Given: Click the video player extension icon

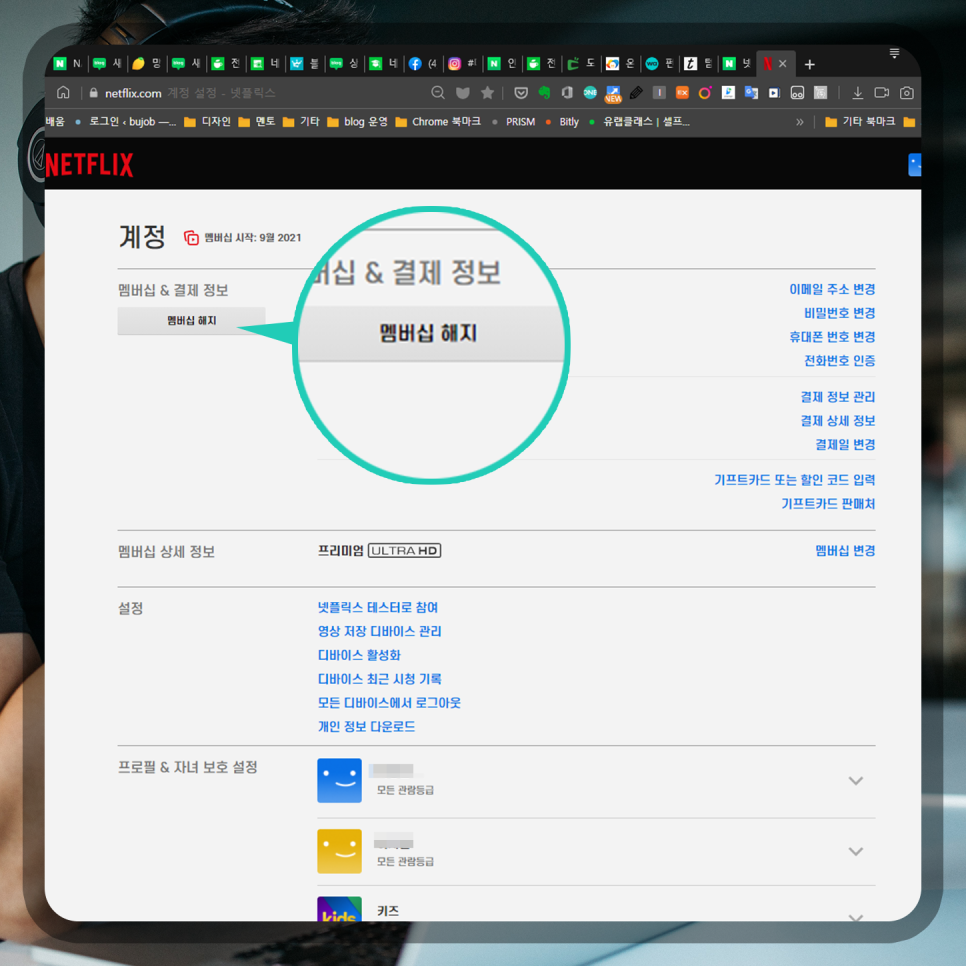Looking at the screenshot, I should coord(774,93).
